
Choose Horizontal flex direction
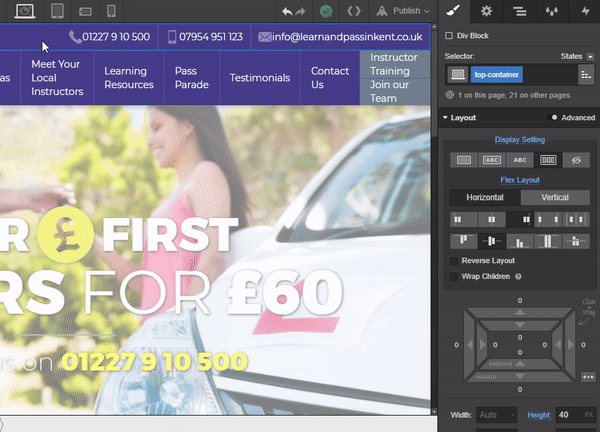[485, 197]
